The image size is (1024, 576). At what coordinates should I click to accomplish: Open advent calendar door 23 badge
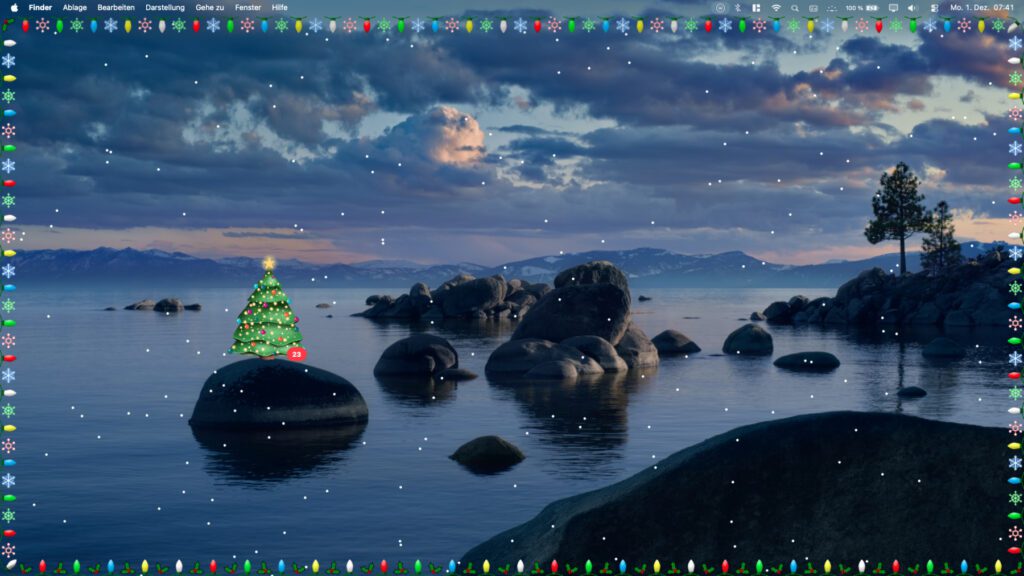pyautogui.click(x=295, y=354)
